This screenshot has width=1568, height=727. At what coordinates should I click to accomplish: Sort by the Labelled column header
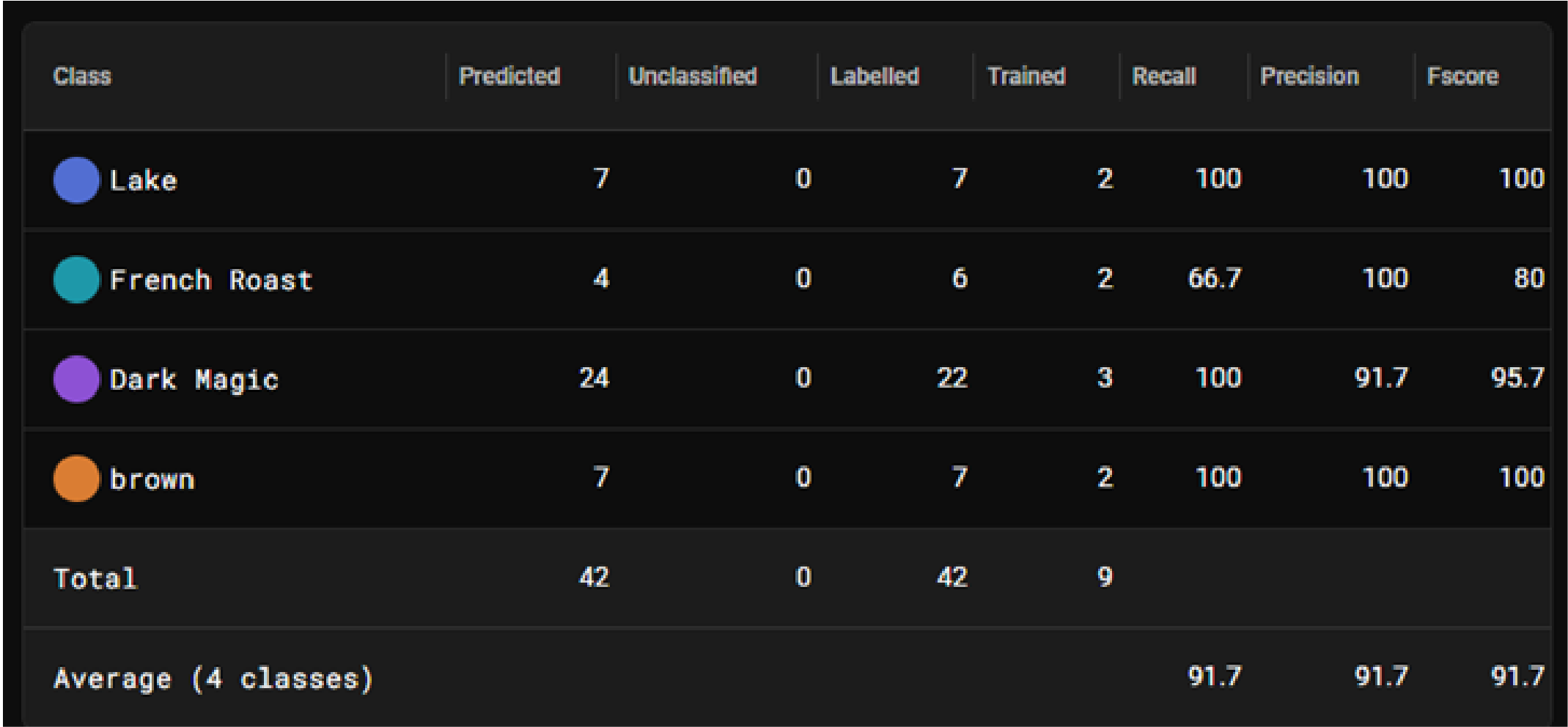[x=875, y=76]
